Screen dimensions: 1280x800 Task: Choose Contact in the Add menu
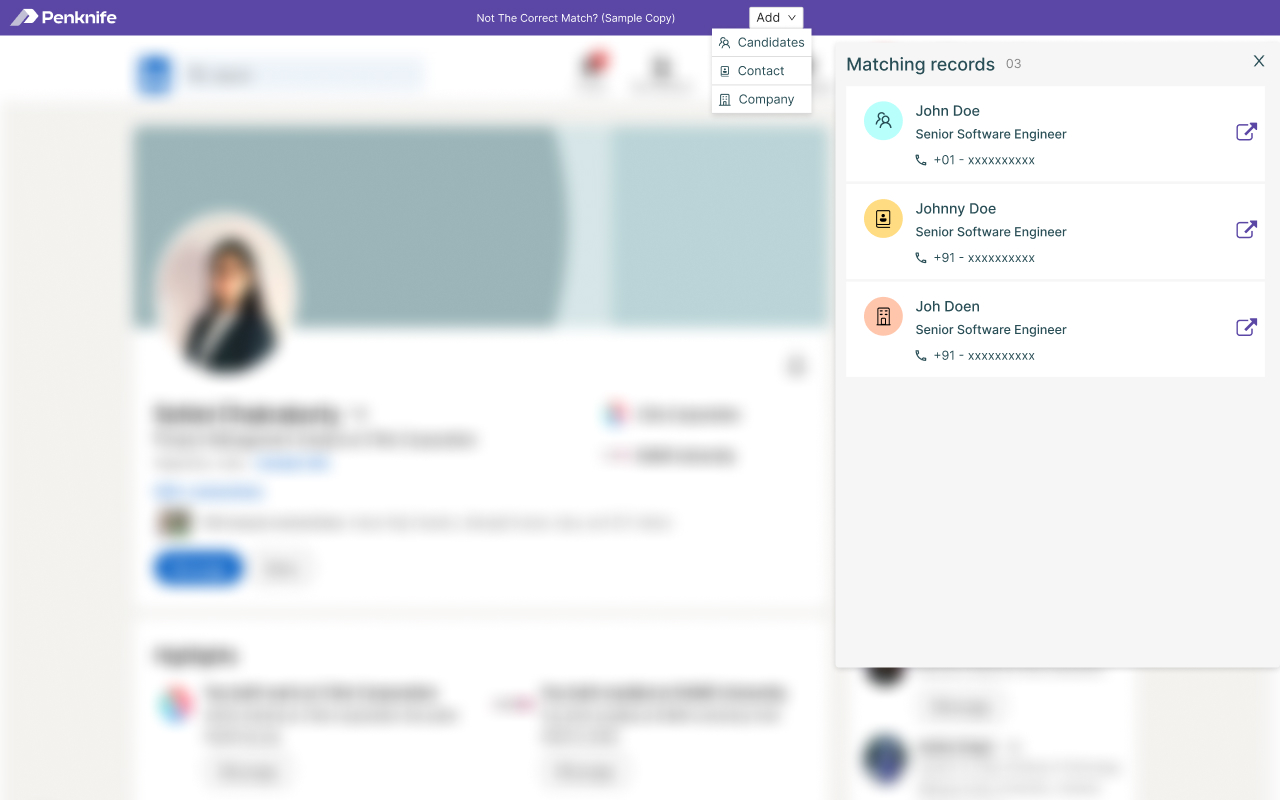coord(761,71)
